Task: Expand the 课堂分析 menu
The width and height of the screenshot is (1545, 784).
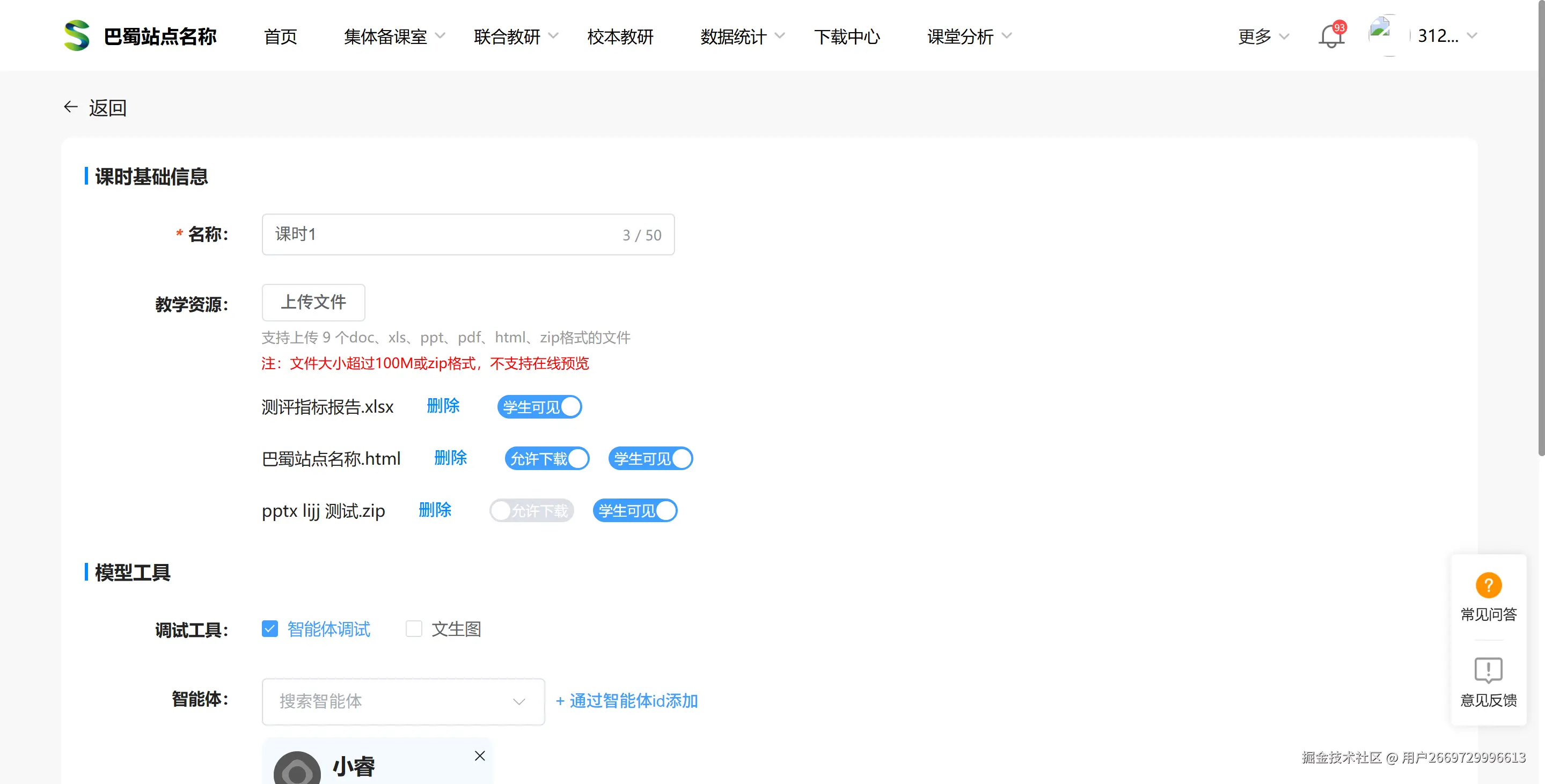Action: tap(969, 36)
